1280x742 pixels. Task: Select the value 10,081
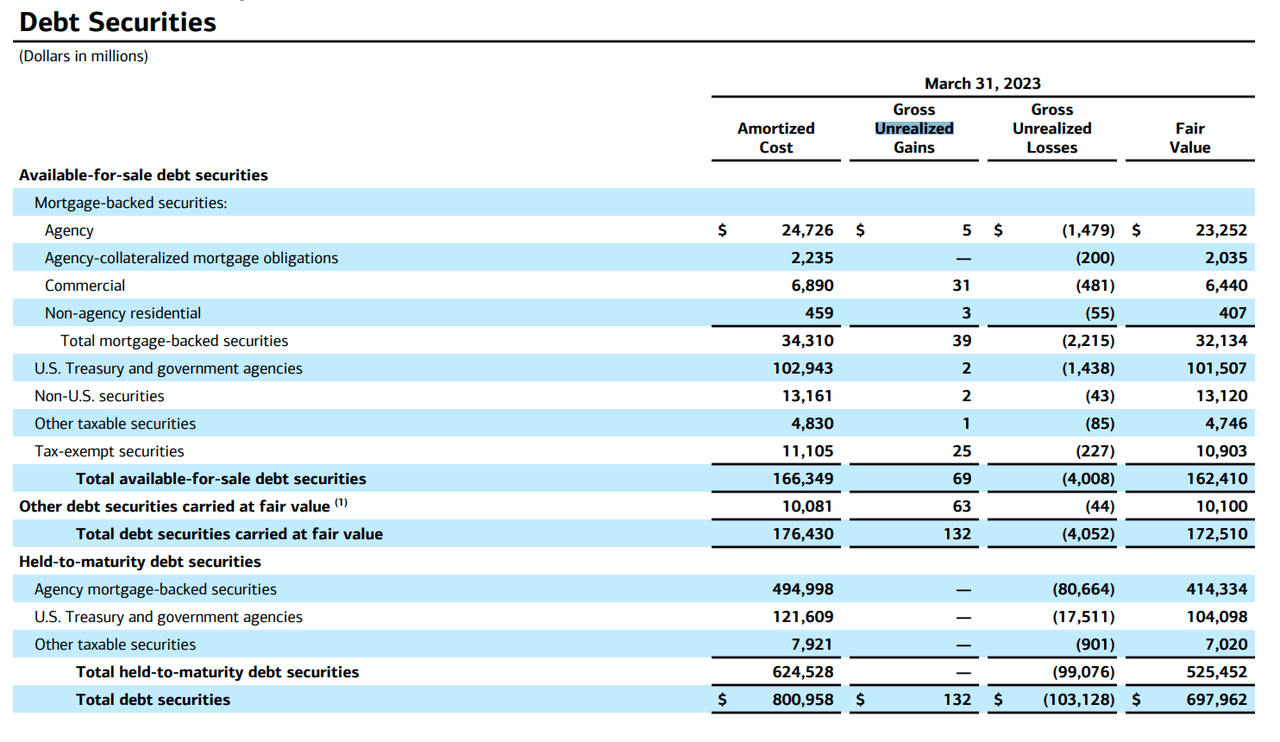[807, 507]
